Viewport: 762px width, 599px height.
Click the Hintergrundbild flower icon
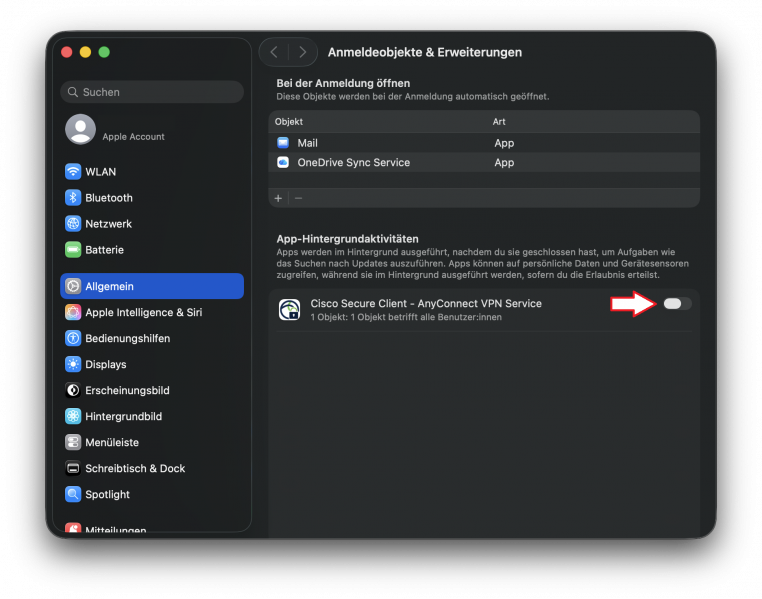(73, 416)
